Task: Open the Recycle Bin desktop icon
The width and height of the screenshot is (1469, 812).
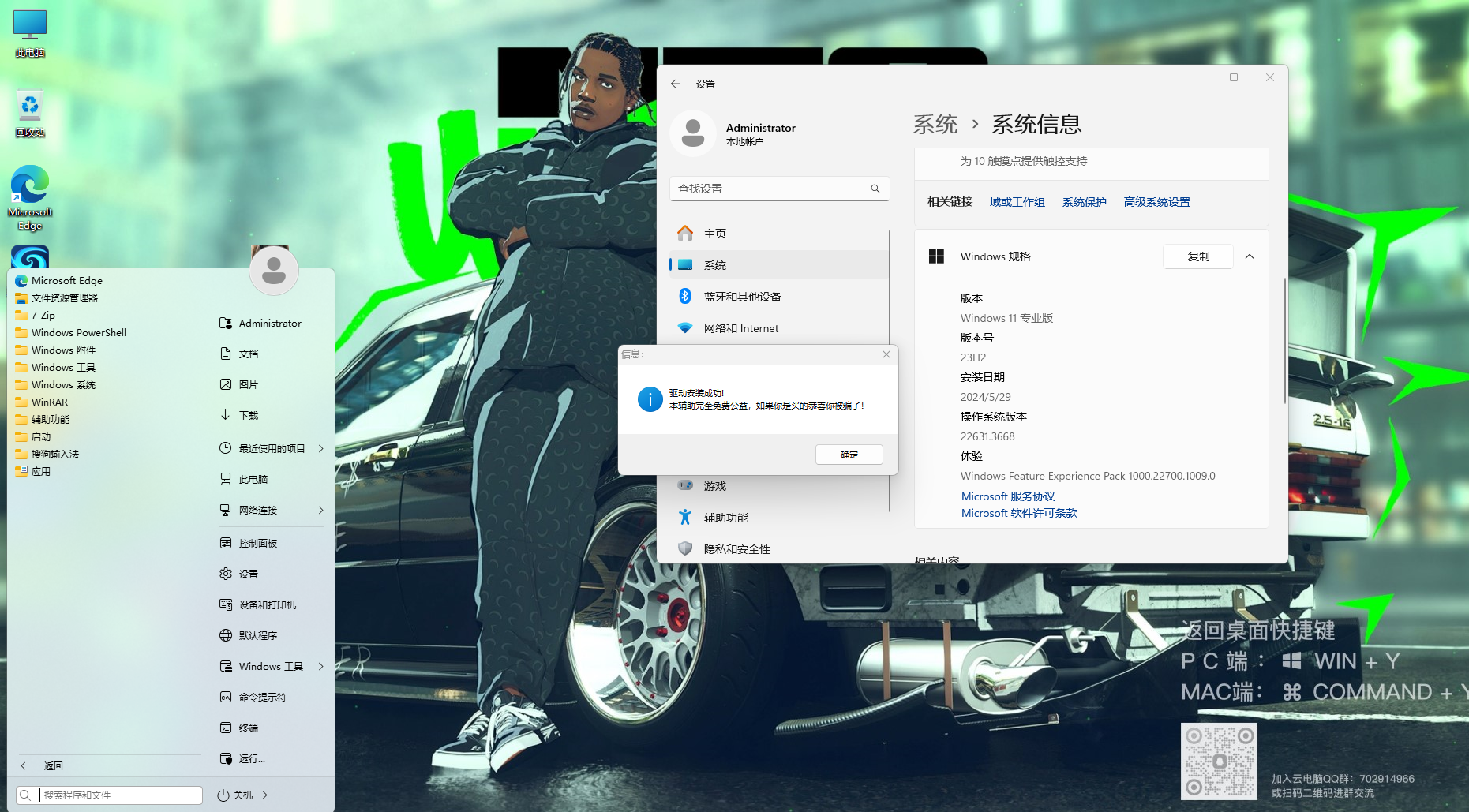Action: click(x=30, y=113)
